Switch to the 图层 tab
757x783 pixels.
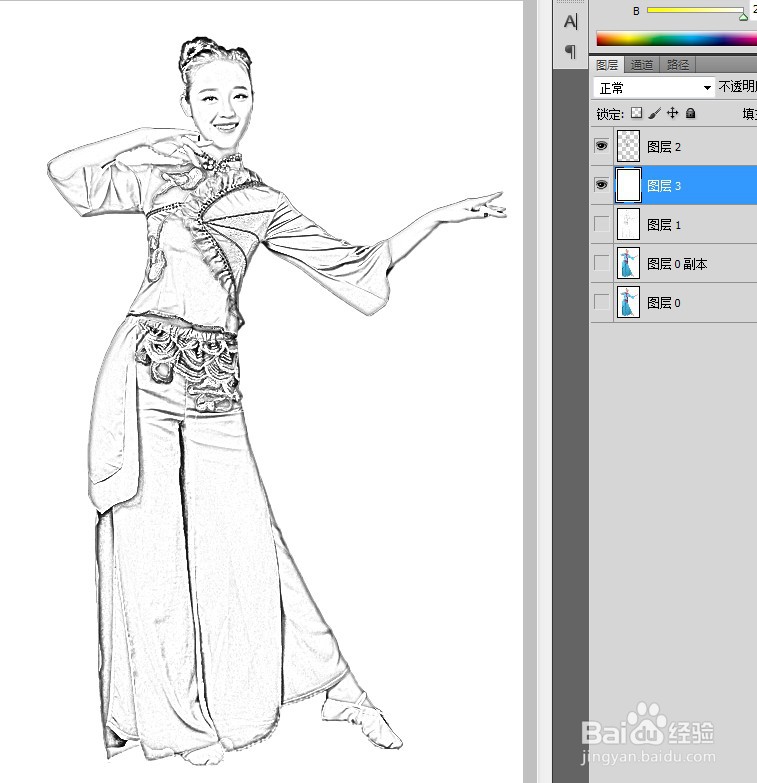[607, 65]
